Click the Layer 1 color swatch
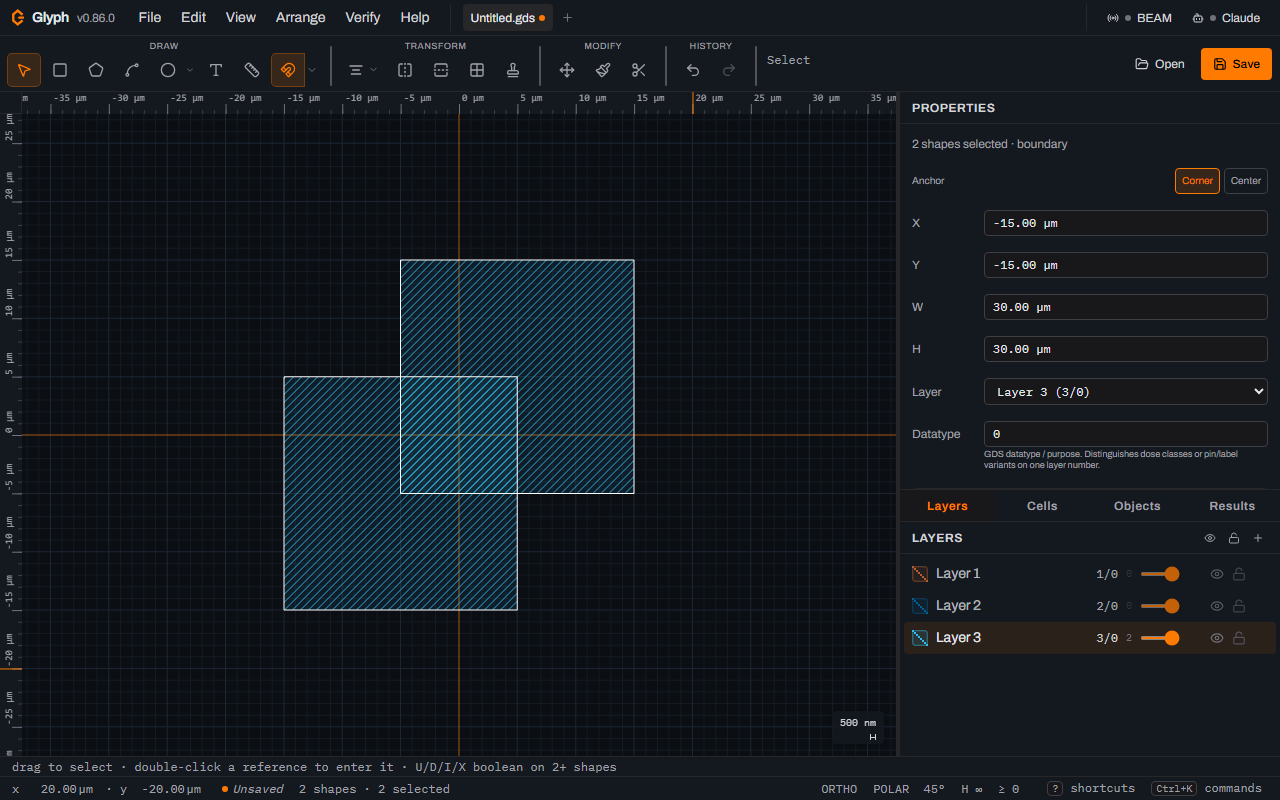Image resolution: width=1280 pixels, height=800 pixels. click(x=920, y=574)
